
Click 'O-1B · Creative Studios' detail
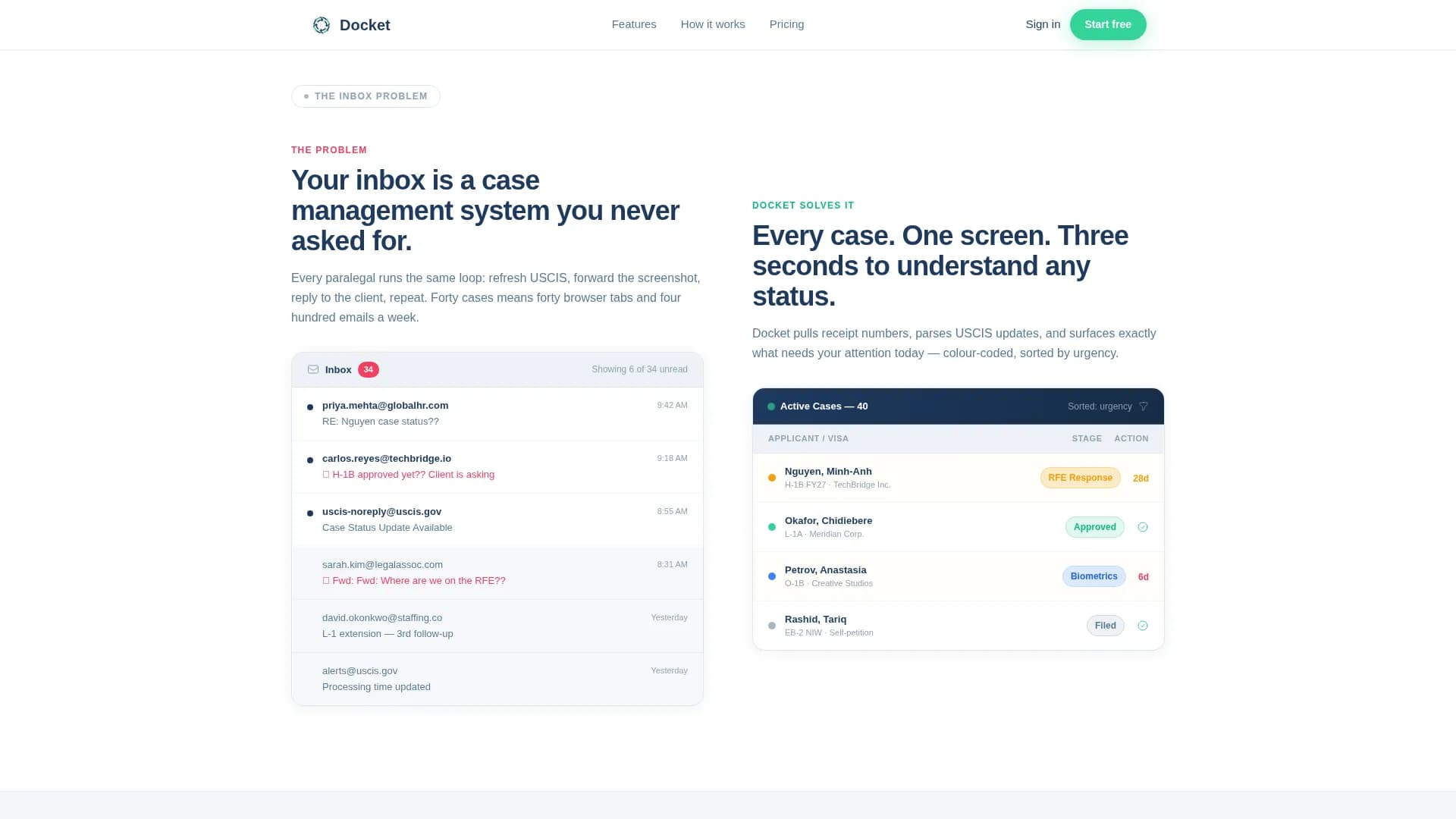pyautogui.click(x=829, y=583)
